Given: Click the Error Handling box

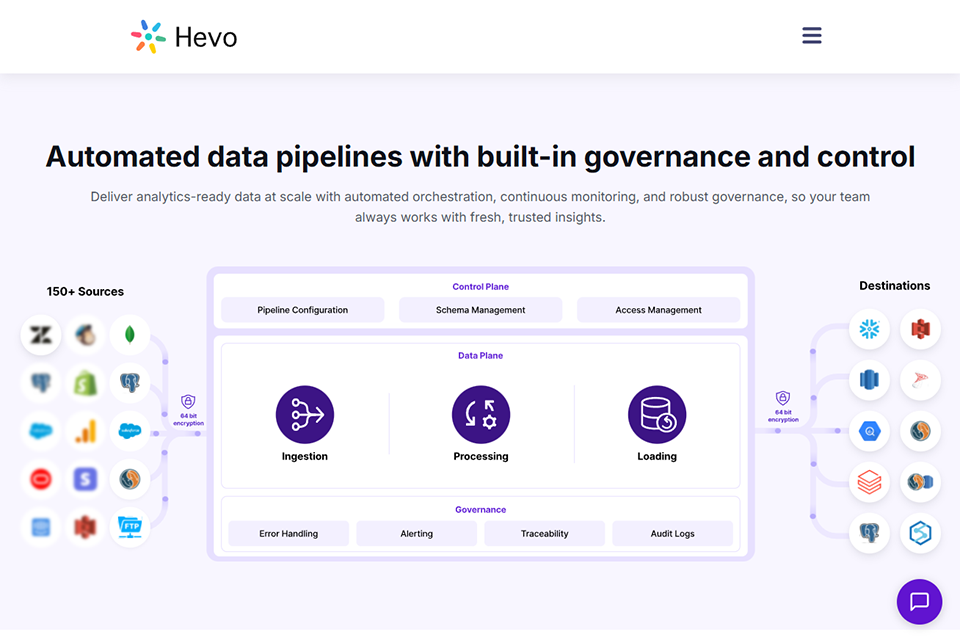Looking at the screenshot, I should tap(288, 534).
